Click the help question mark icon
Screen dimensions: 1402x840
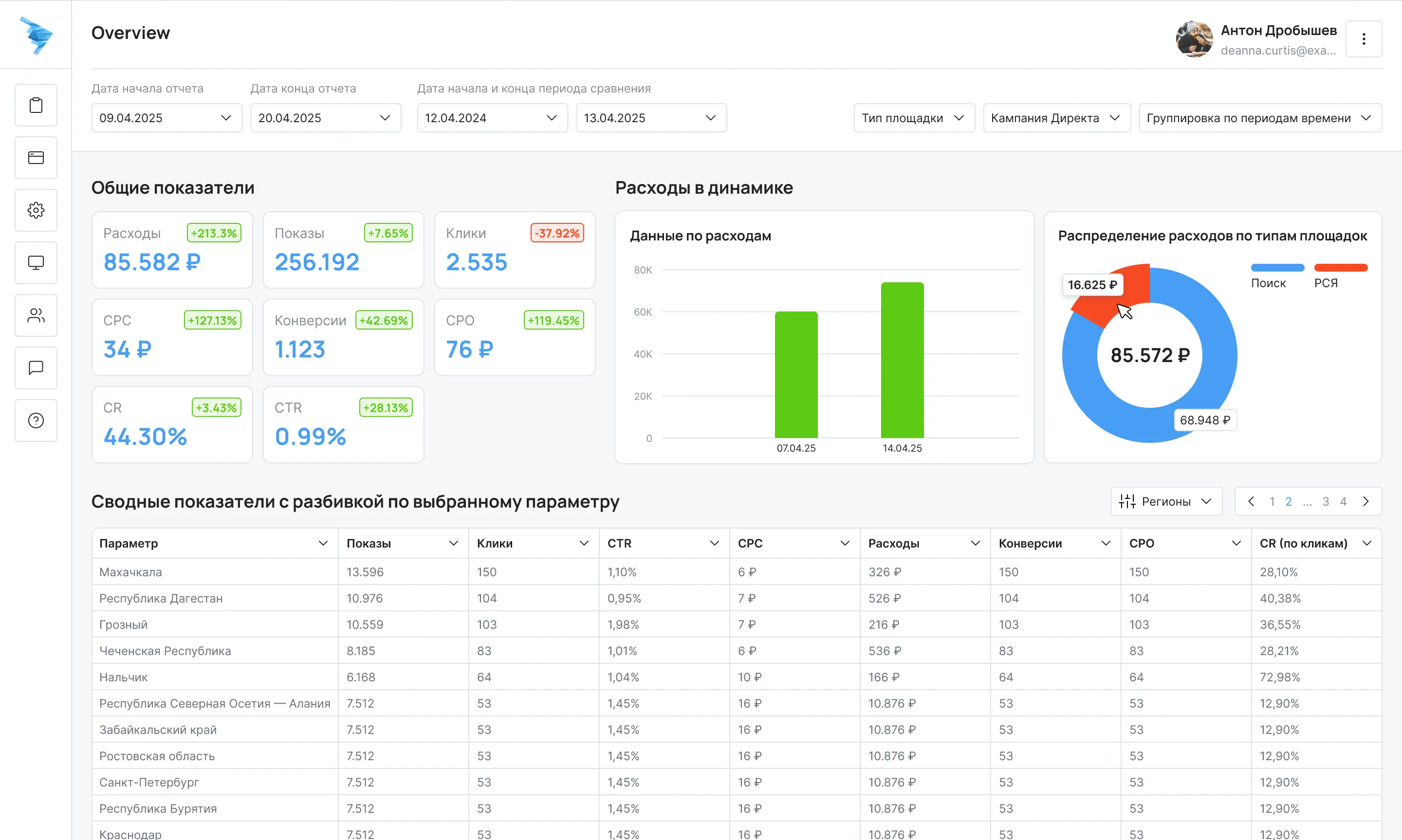pyautogui.click(x=36, y=420)
